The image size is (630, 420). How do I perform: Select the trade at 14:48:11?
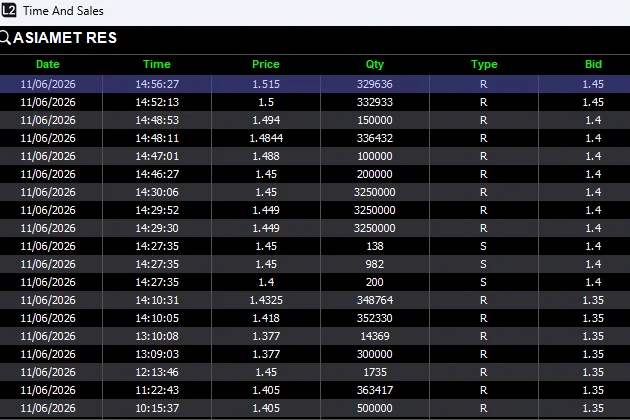pyautogui.click(x=315, y=138)
